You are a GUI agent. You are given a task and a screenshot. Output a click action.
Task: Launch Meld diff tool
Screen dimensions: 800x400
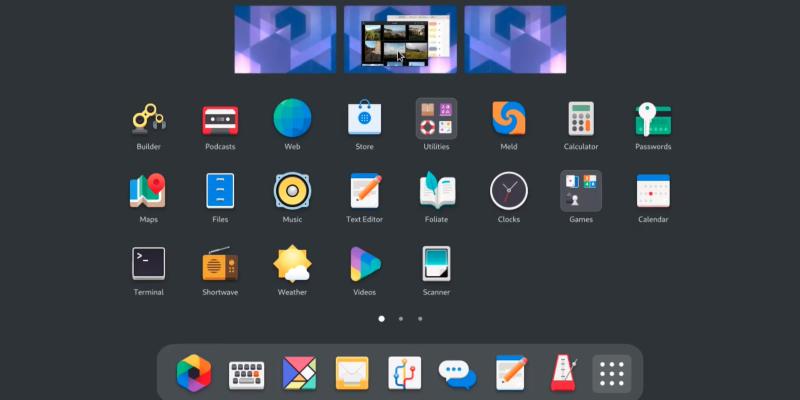click(x=508, y=119)
